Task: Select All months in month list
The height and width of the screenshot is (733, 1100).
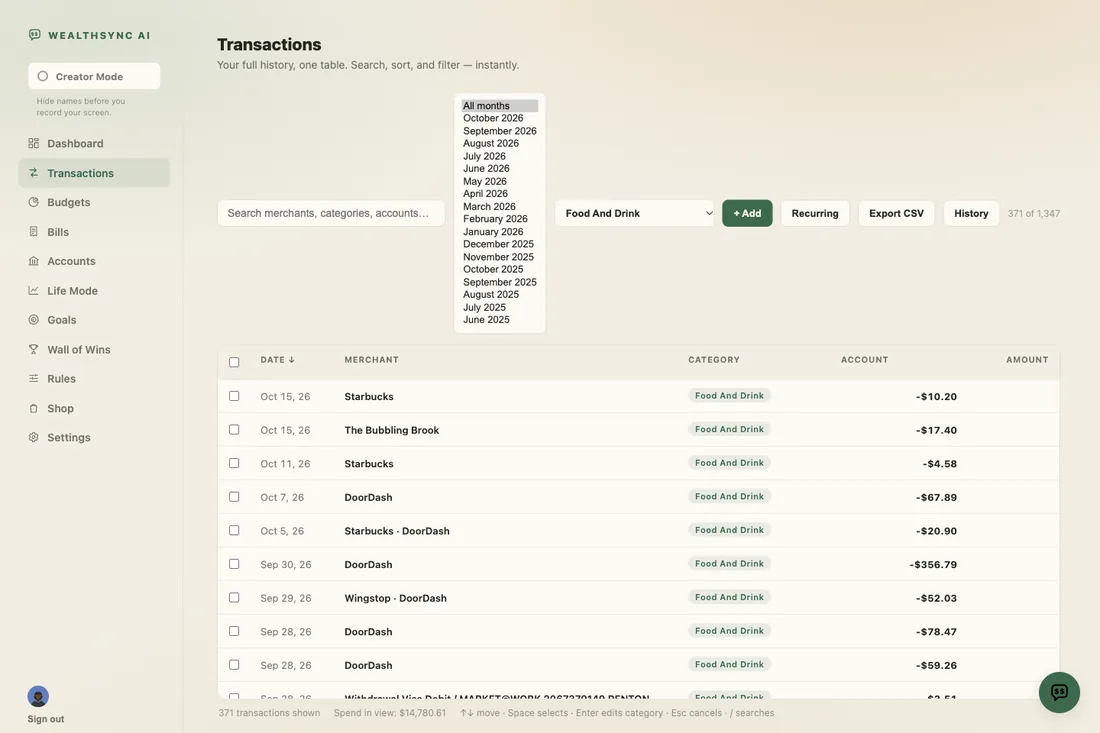Action: [x=499, y=106]
